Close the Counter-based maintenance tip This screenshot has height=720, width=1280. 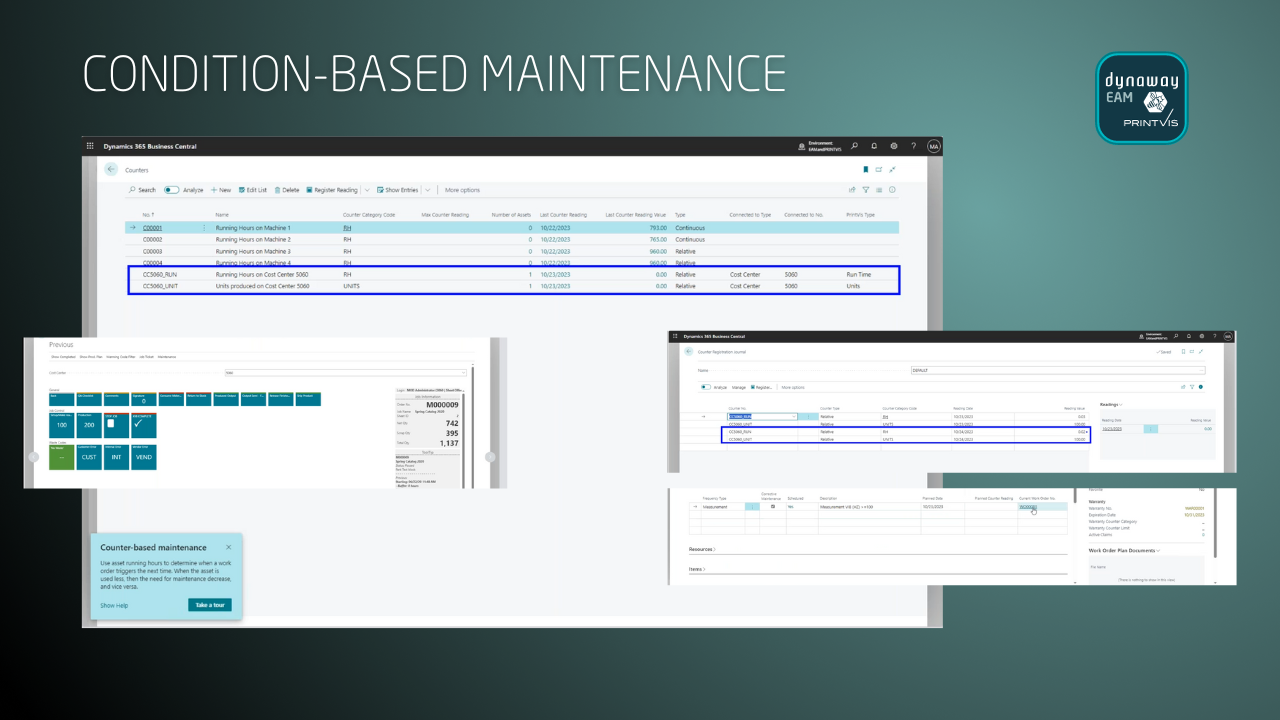tap(228, 547)
